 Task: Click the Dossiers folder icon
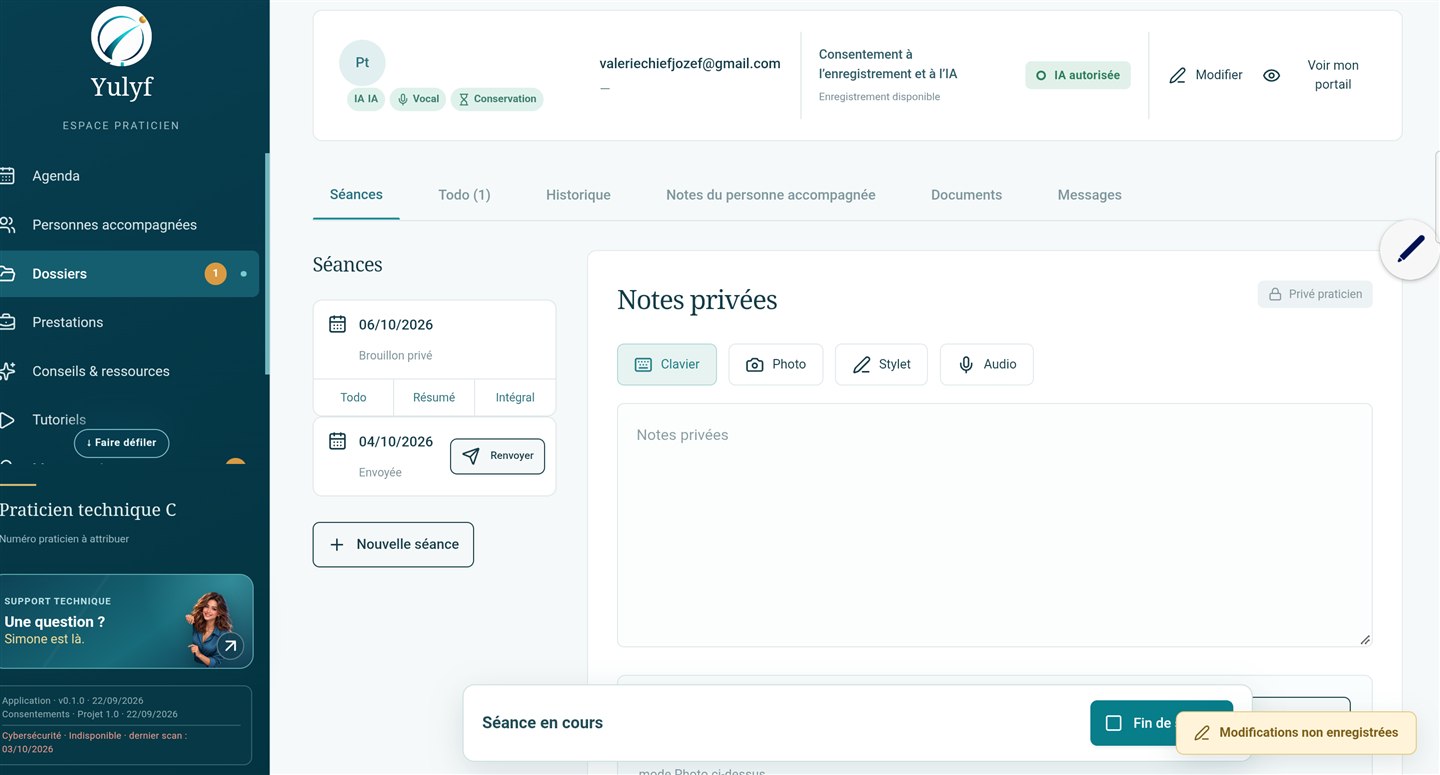tap(7, 274)
